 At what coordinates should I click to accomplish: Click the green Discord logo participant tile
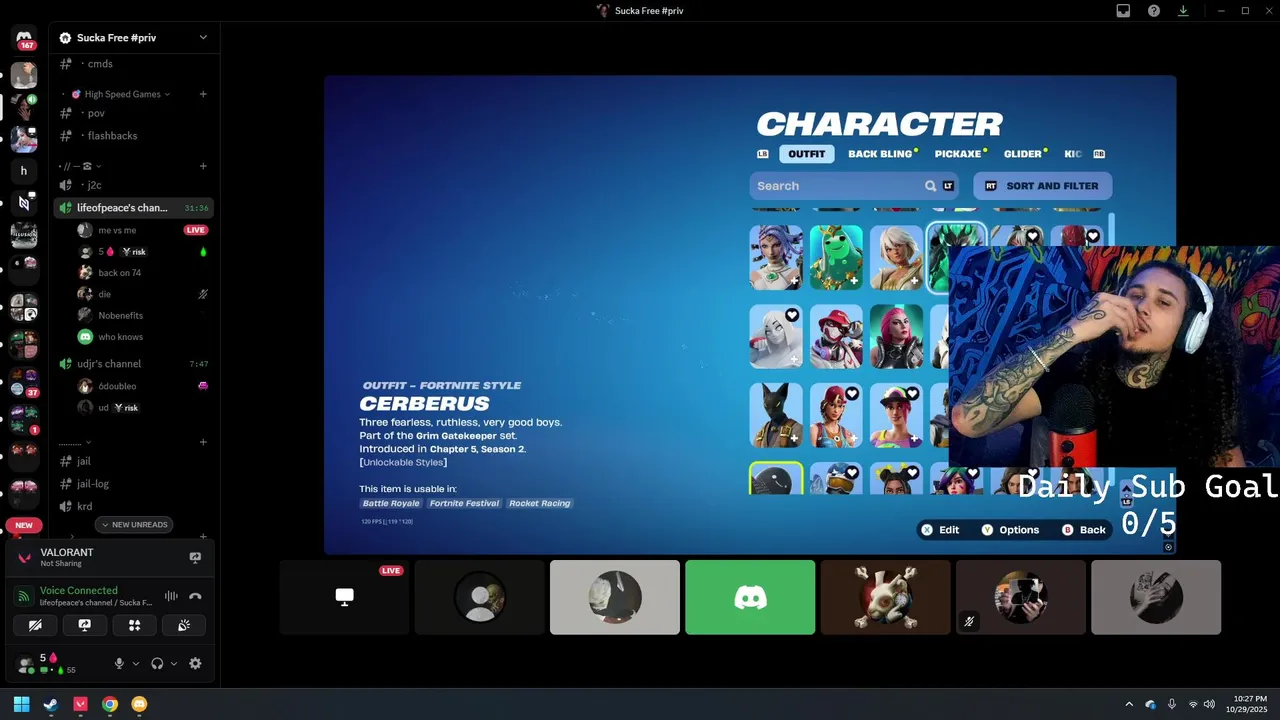coord(750,597)
